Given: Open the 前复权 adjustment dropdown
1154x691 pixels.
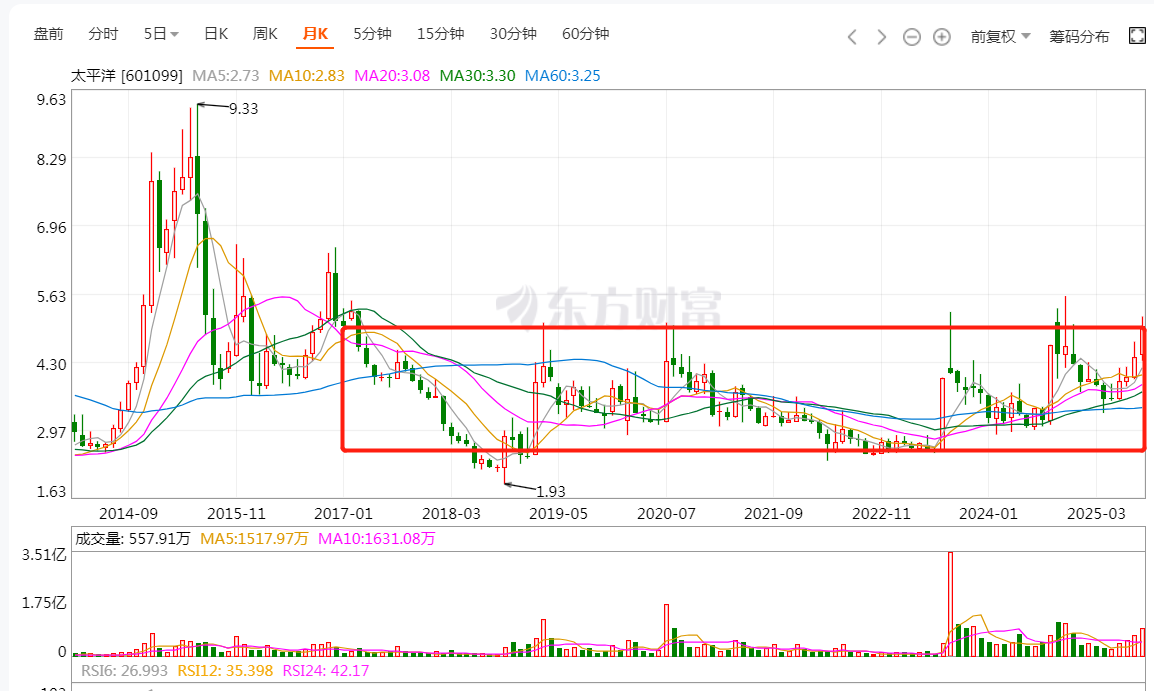Looking at the screenshot, I should 1000,37.
